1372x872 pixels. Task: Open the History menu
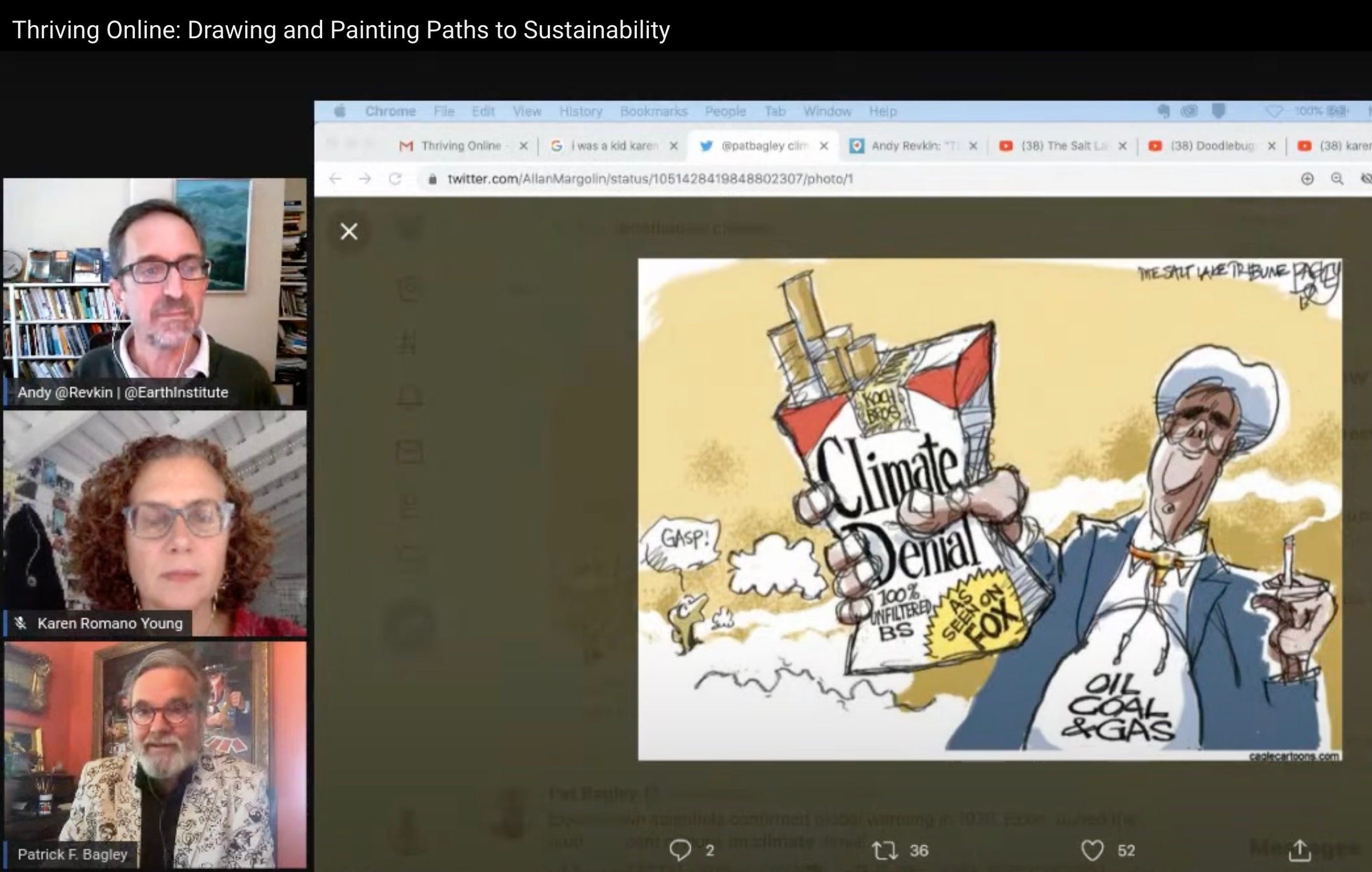581,111
